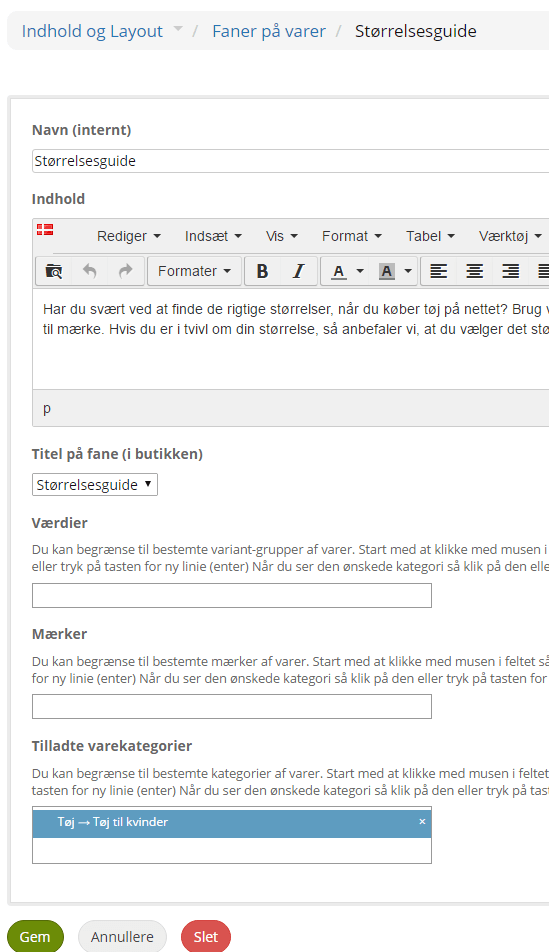The width and height of the screenshot is (549, 952).
Task: Open the Rediger menu
Action: click(x=129, y=236)
